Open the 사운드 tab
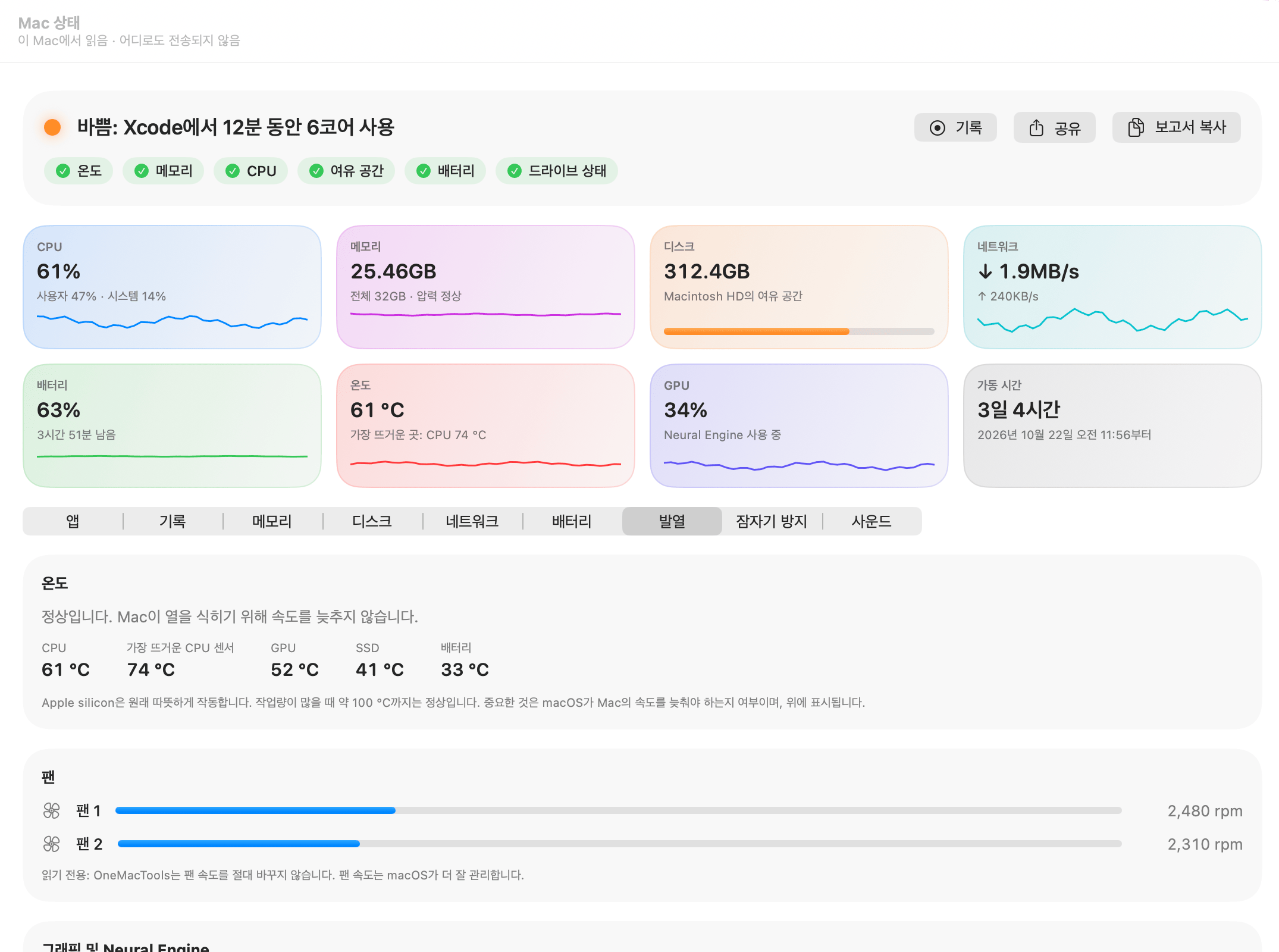1279x952 pixels. 872,521
